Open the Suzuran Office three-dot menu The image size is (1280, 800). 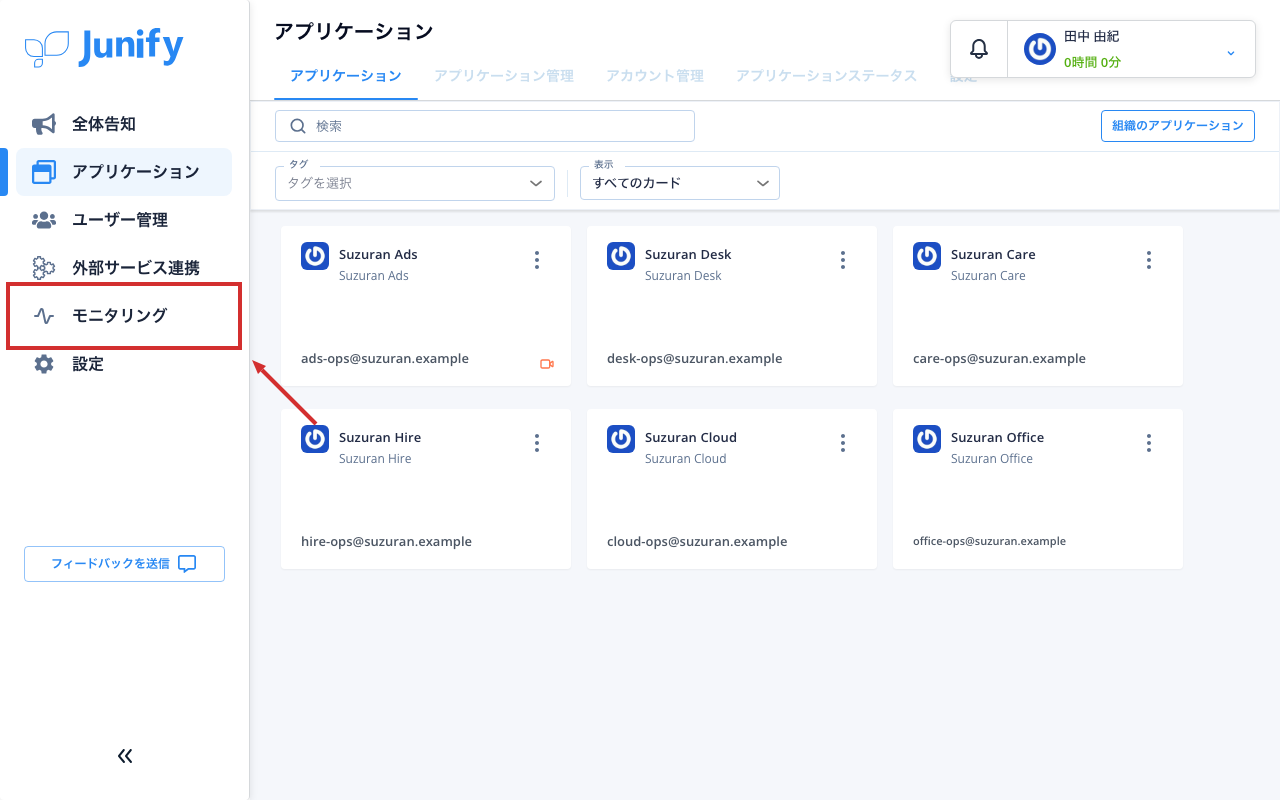(x=1149, y=443)
